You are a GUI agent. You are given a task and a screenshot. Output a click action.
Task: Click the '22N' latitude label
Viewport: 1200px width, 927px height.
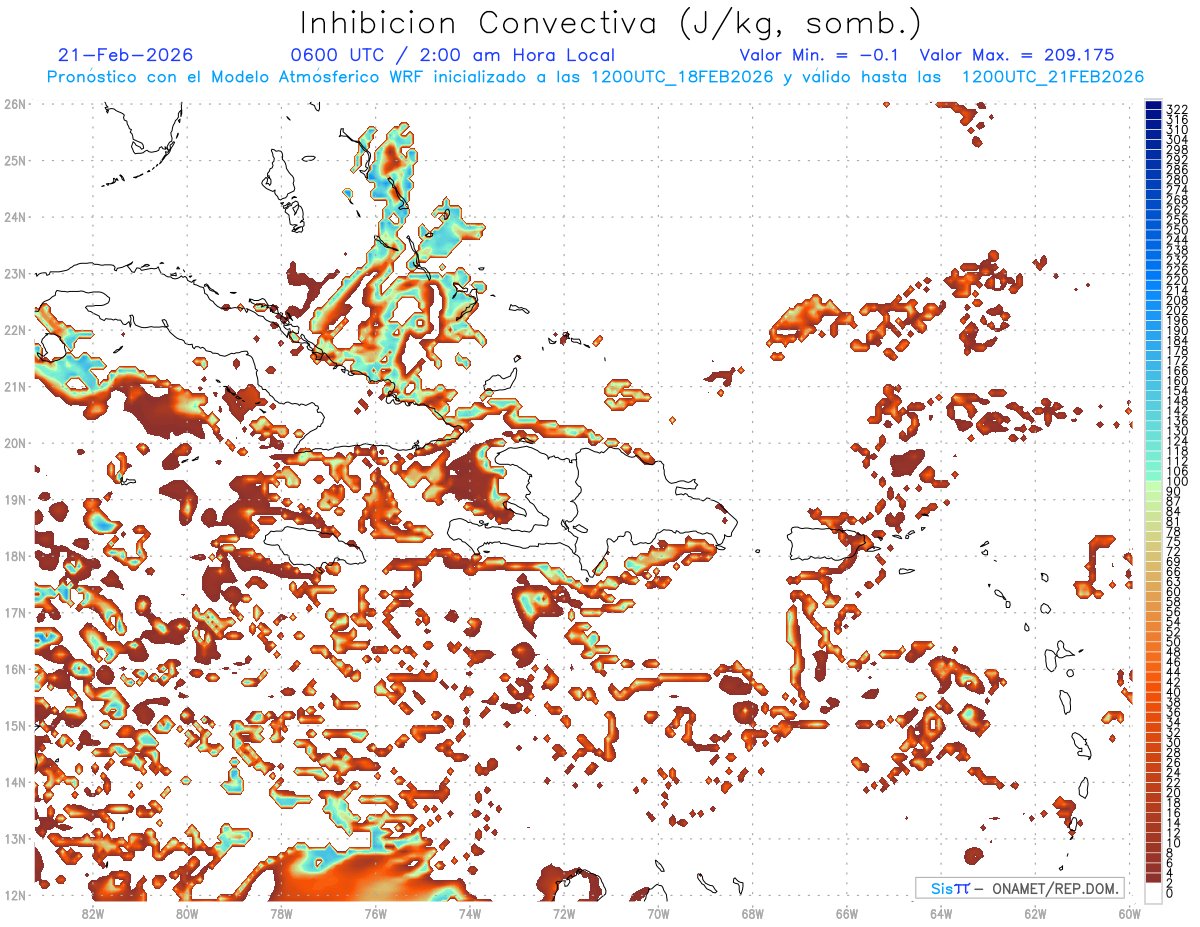pyautogui.click(x=15, y=330)
